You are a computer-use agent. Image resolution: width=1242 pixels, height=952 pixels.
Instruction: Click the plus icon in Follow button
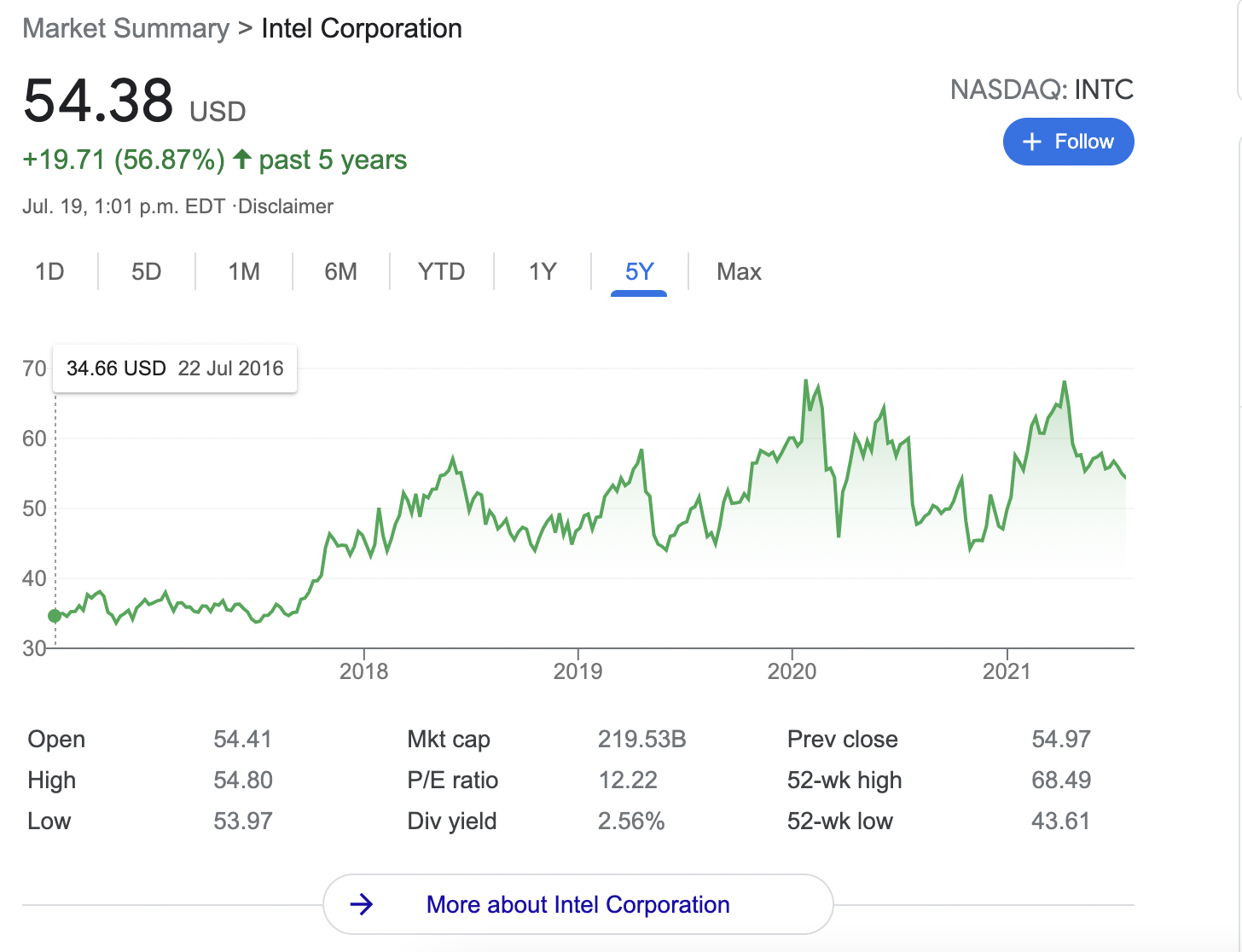(1032, 142)
